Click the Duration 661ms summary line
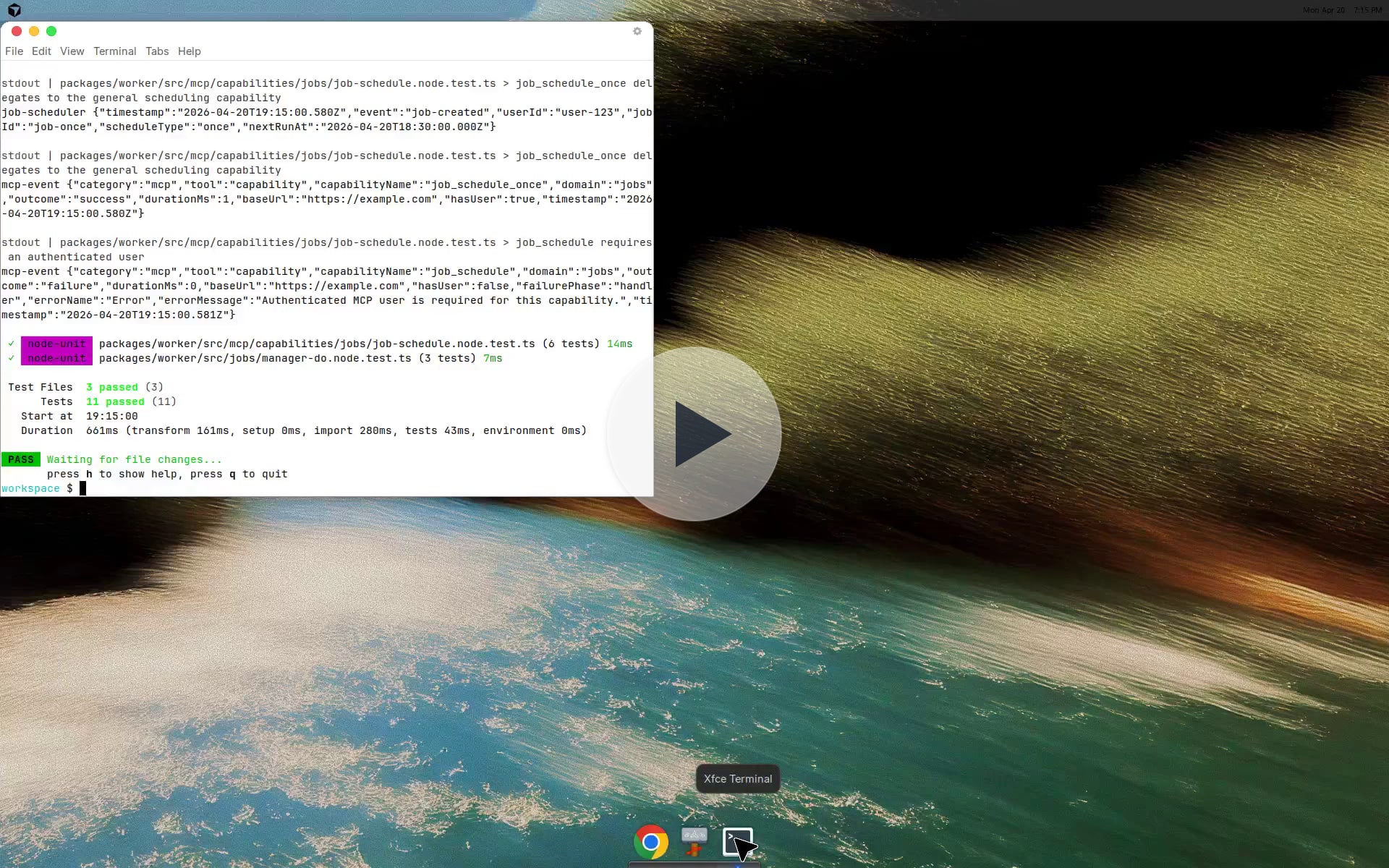The height and width of the screenshot is (868, 1389). point(304,430)
